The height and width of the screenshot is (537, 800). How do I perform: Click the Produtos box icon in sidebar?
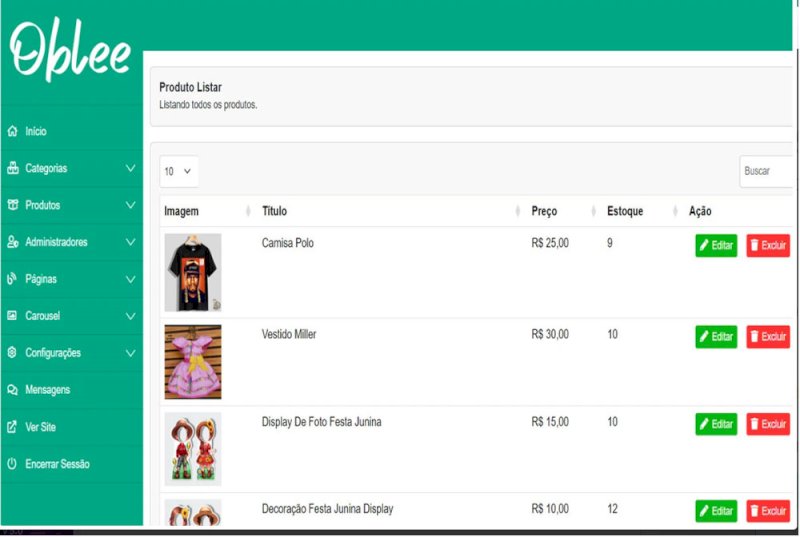point(12,205)
